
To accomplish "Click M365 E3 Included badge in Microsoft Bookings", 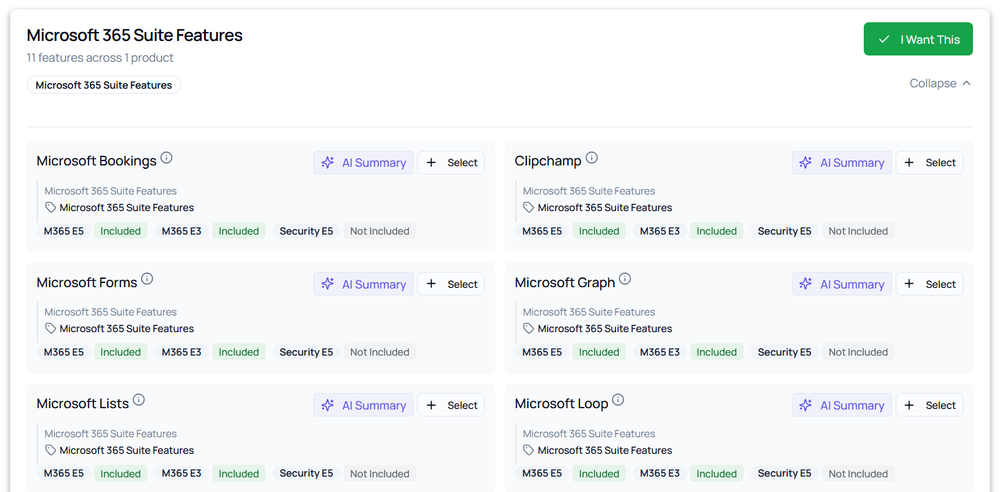I will pos(239,231).
